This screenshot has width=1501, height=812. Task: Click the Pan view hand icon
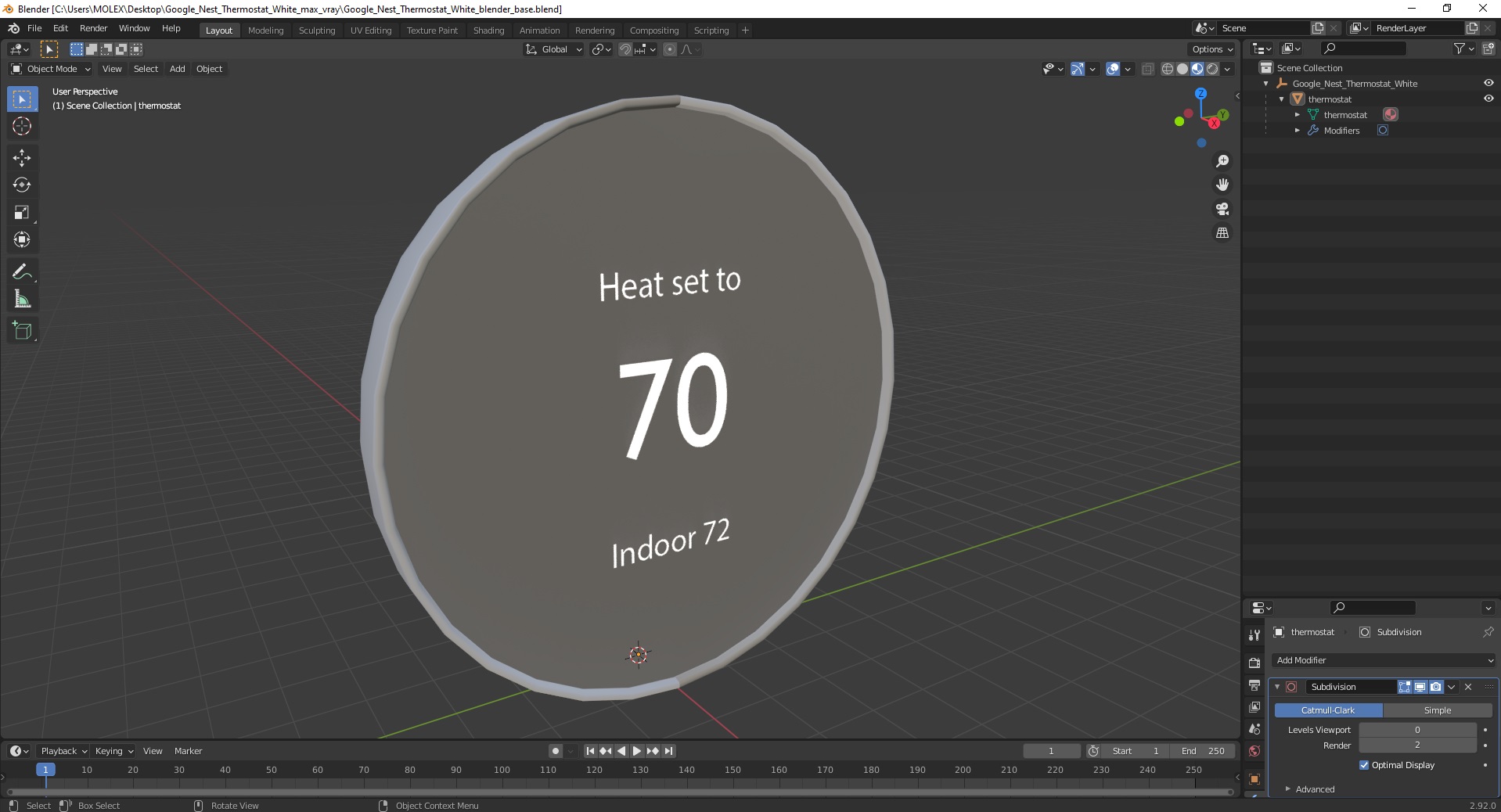(1222, 185)
